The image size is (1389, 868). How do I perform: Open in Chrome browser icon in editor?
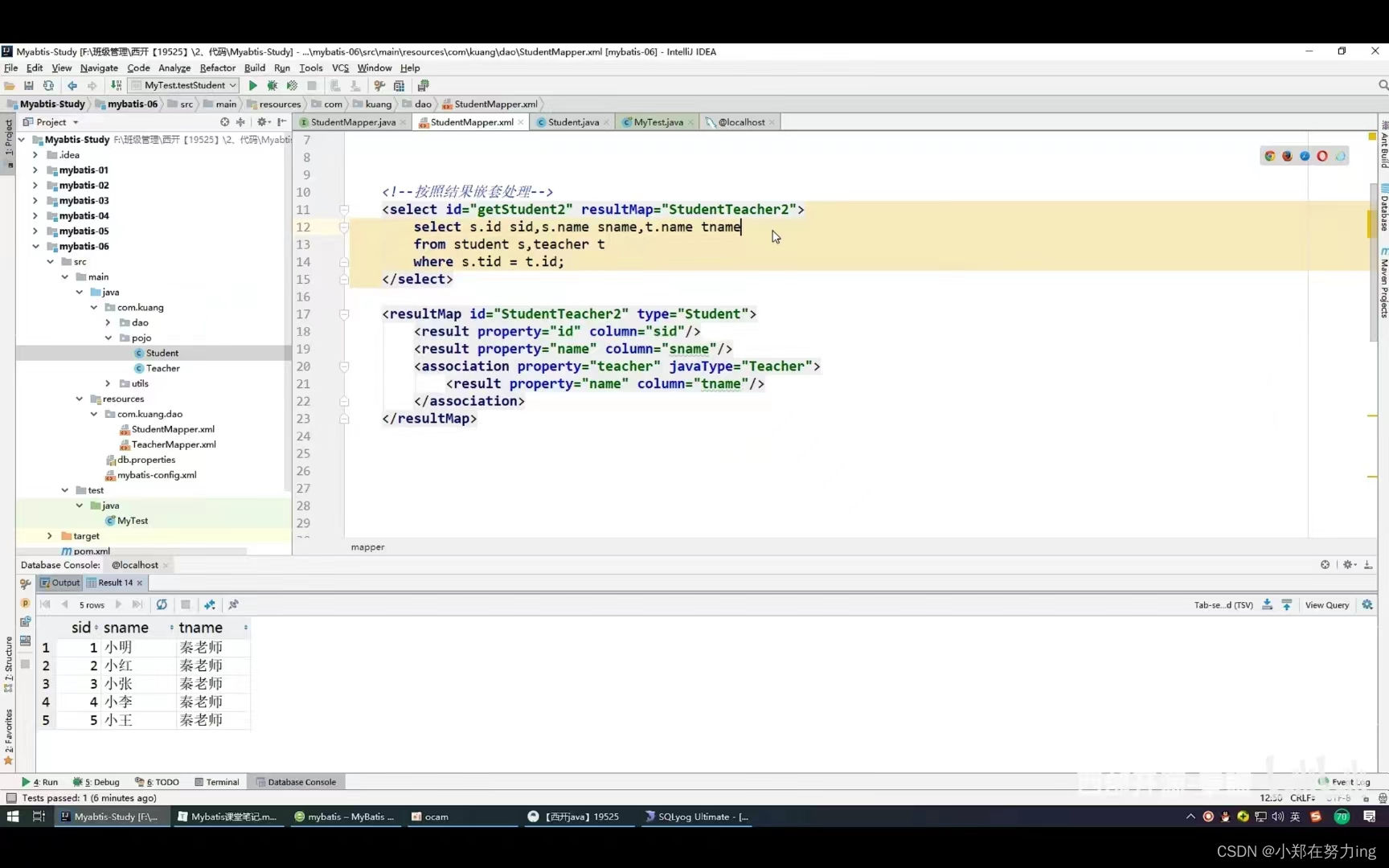pos(1270,156)
